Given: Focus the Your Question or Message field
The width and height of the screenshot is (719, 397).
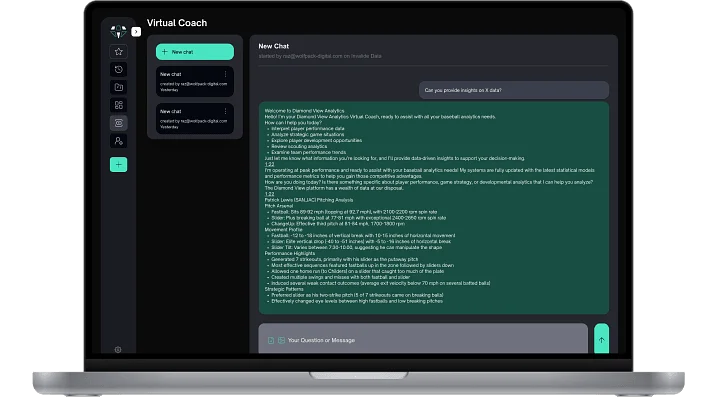Looking at the screenshot, I should [423, 340].
